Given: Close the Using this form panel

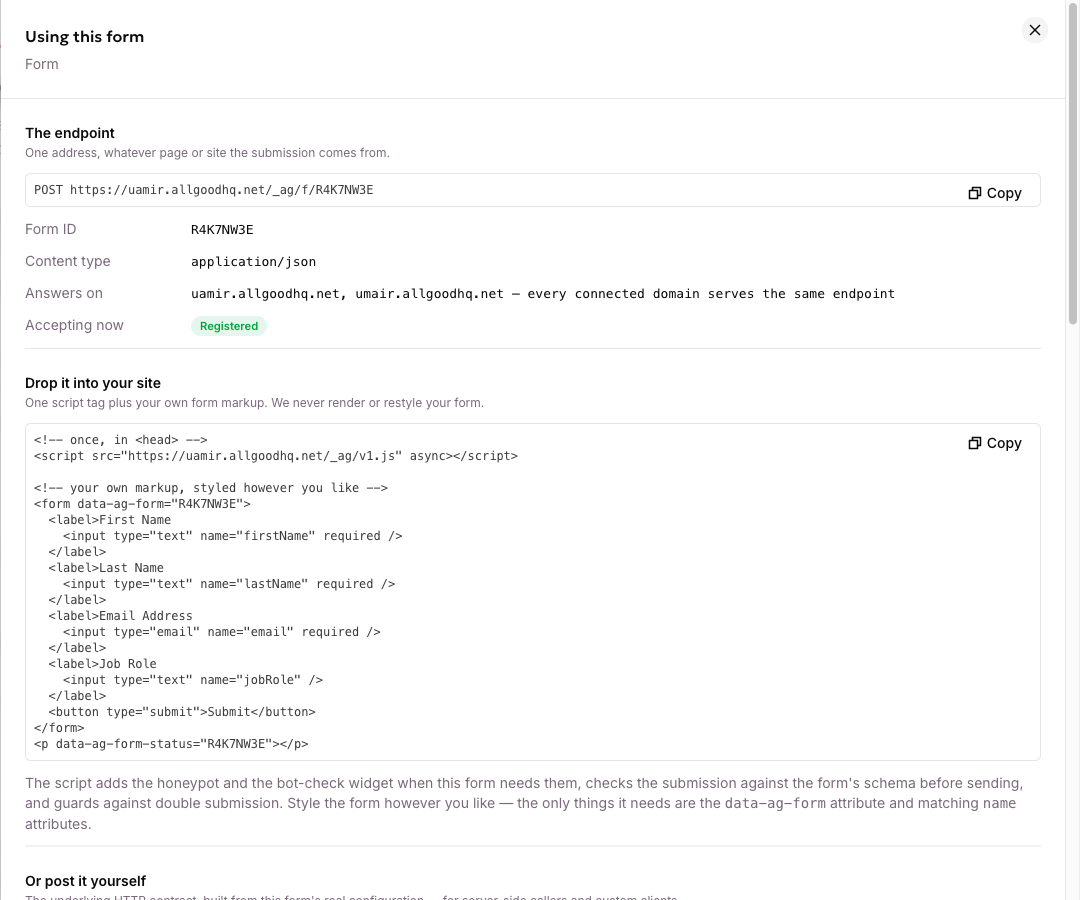Looking at the screenshot, I should point(1035,30).
